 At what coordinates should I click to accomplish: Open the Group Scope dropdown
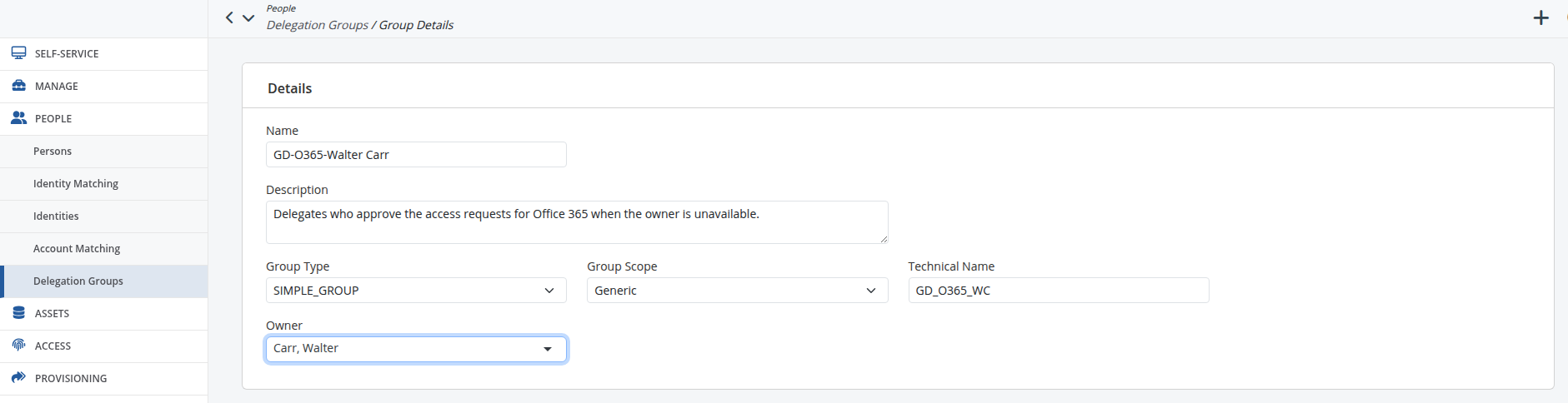point(737,291)
